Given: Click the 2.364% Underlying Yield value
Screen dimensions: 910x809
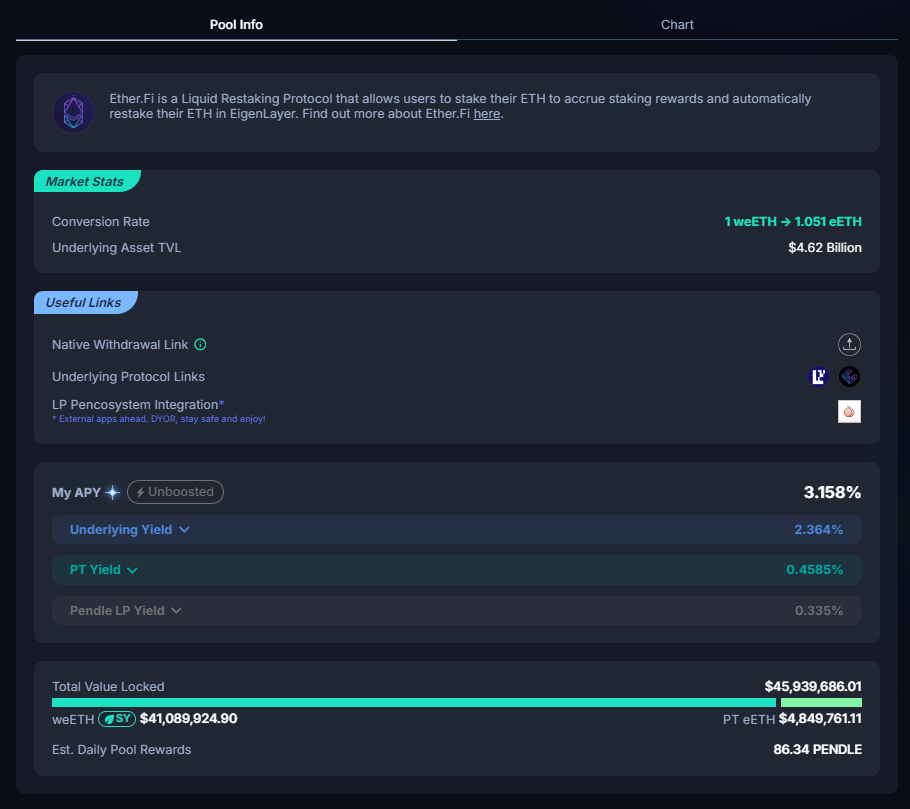Looking at the screenshot, I should [818, 530].
